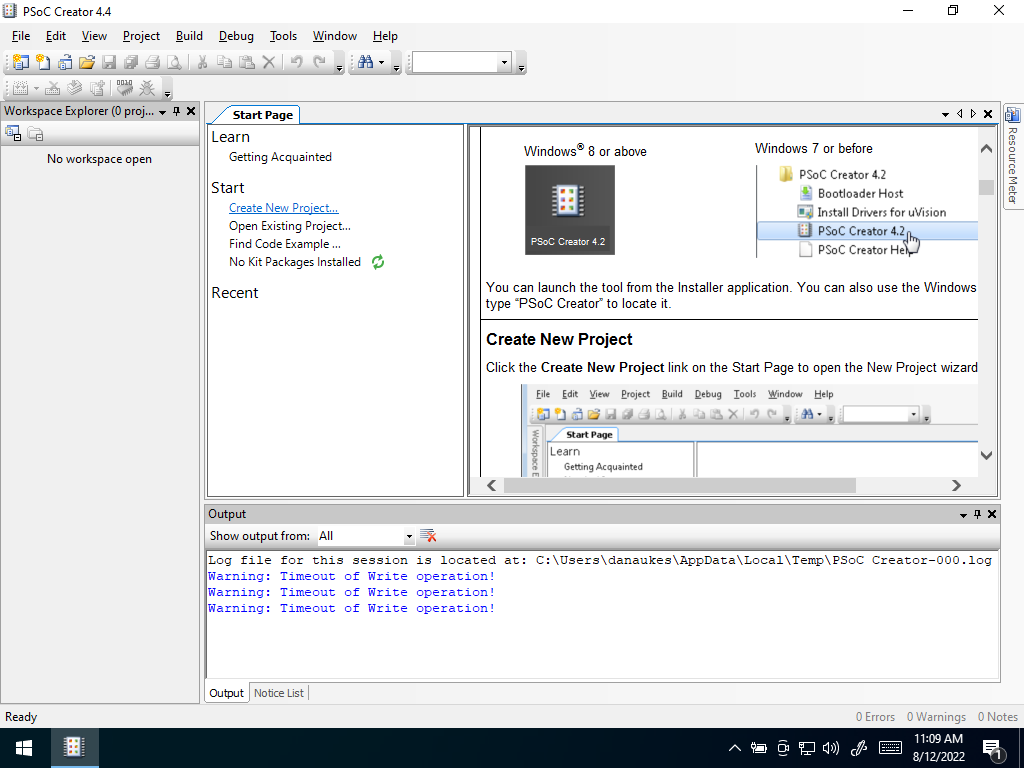This screenshot has height=768, width=1024.
Task: Click PSoC Creator taskbar icon
Action: (x=74, y=748)
